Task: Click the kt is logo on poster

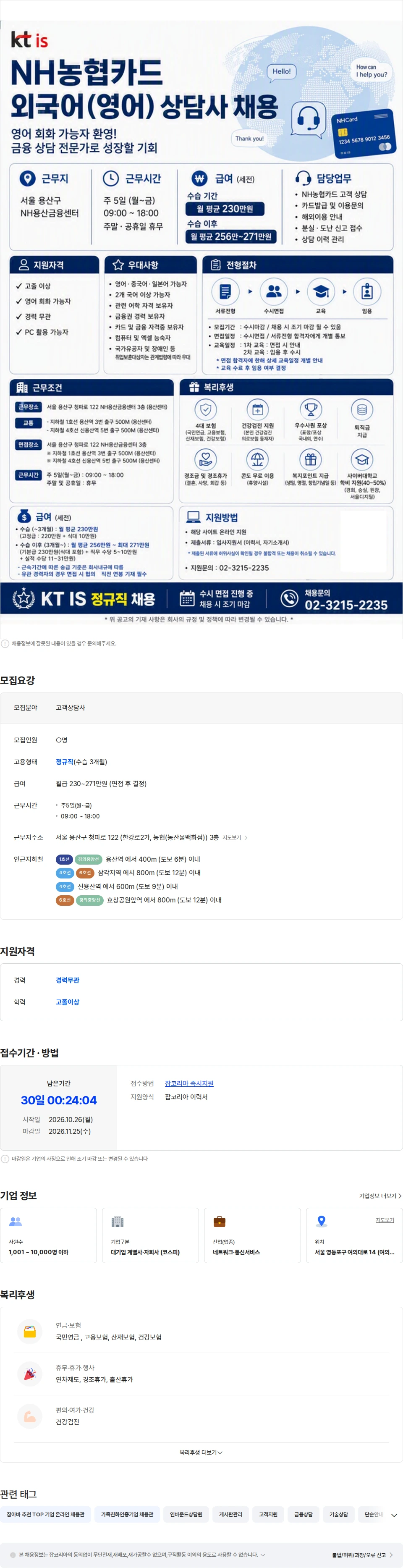Action: [29, 39]
